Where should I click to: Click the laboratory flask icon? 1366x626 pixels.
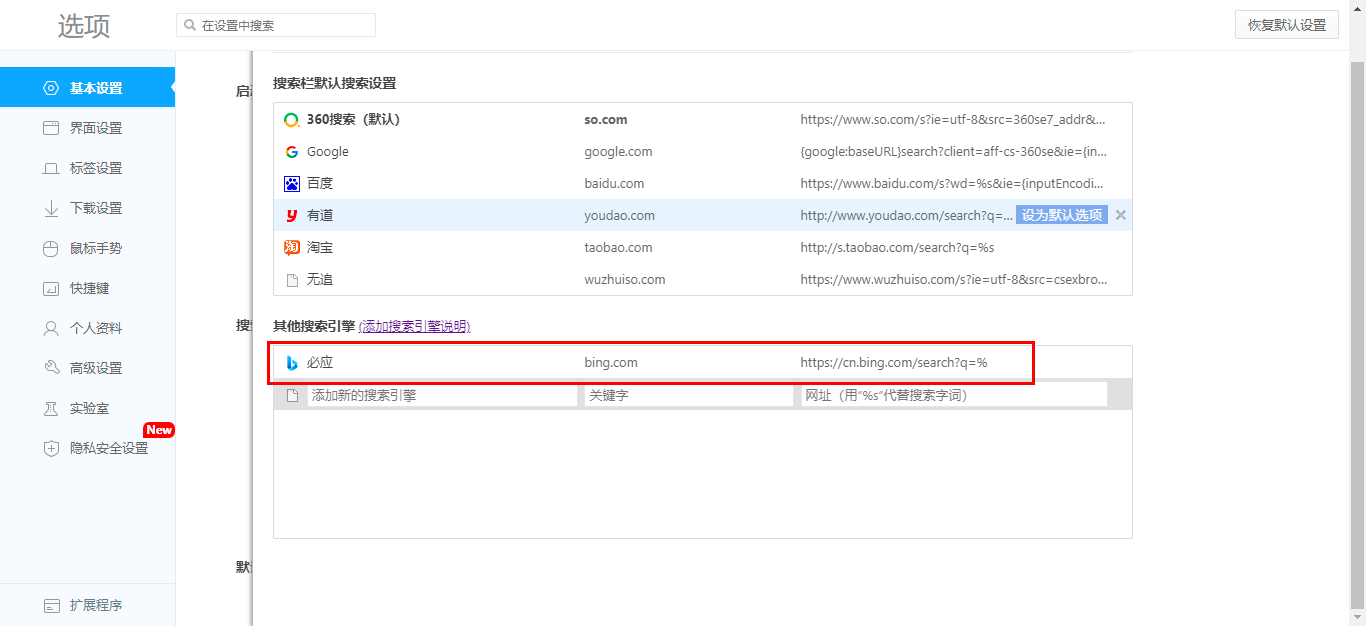tap(51, 408)
